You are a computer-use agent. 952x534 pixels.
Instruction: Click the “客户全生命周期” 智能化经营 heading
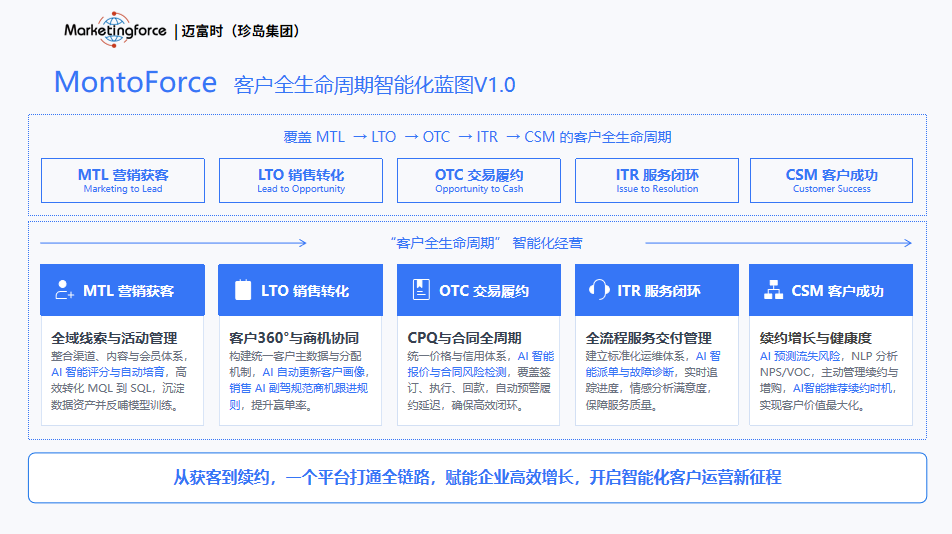[486, 243]
